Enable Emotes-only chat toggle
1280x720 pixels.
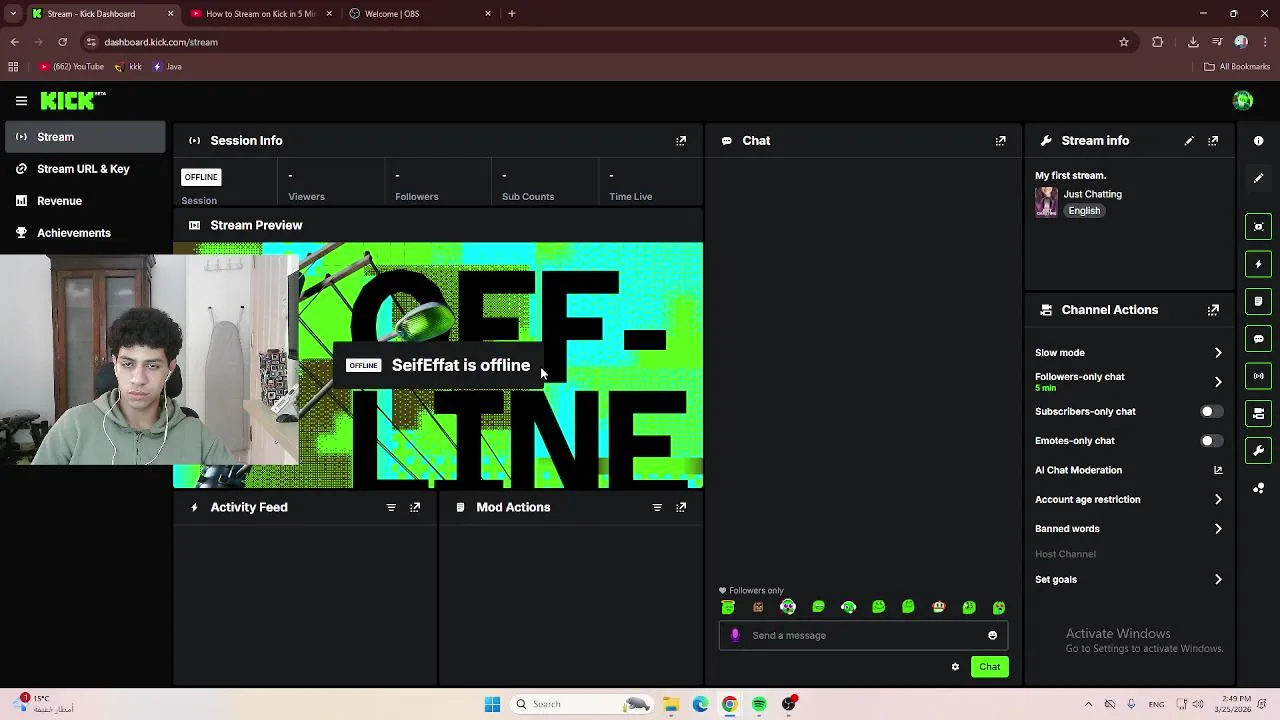[x=1210, y=440]
